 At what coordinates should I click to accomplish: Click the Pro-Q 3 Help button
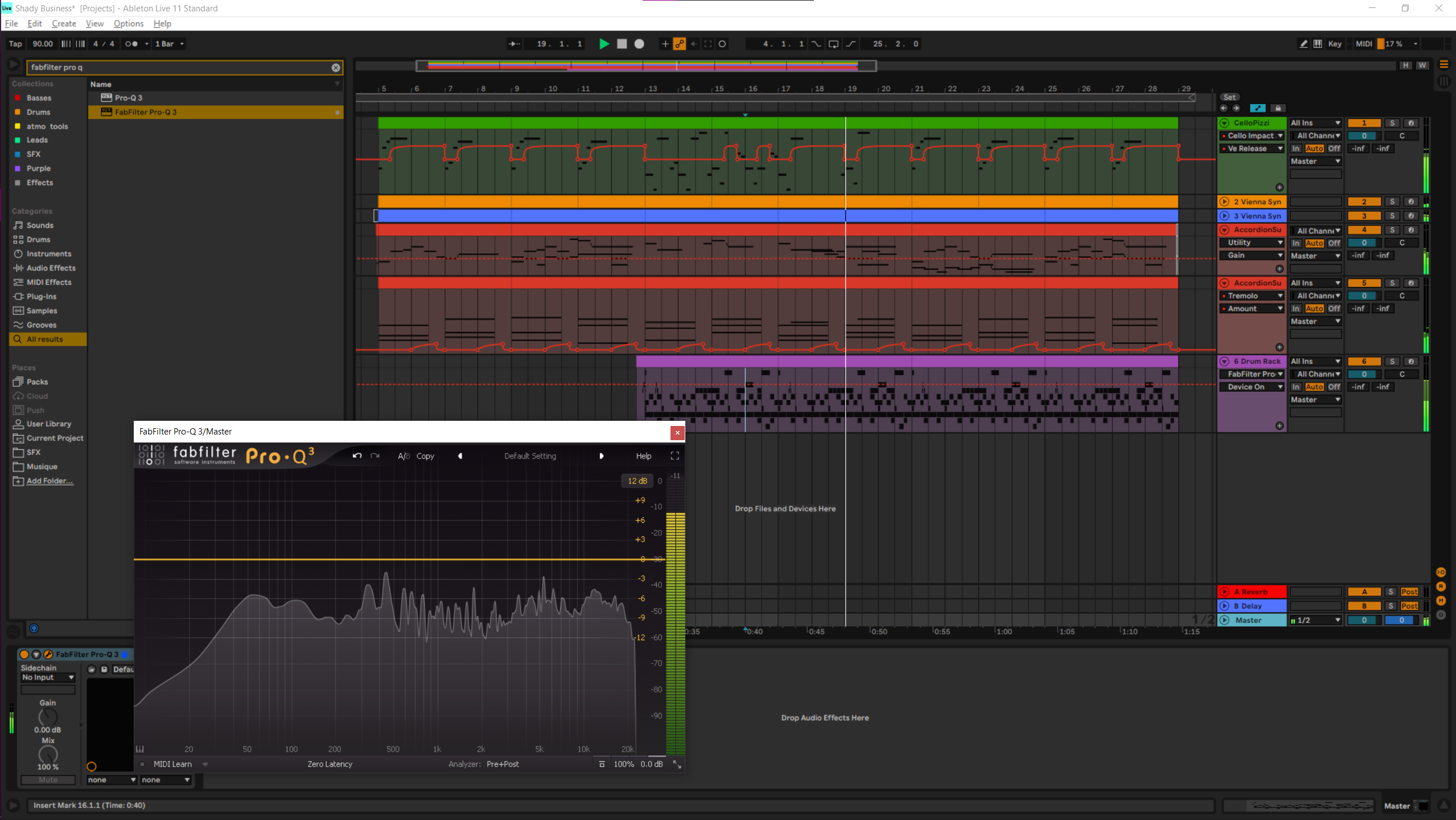point(643,456)
